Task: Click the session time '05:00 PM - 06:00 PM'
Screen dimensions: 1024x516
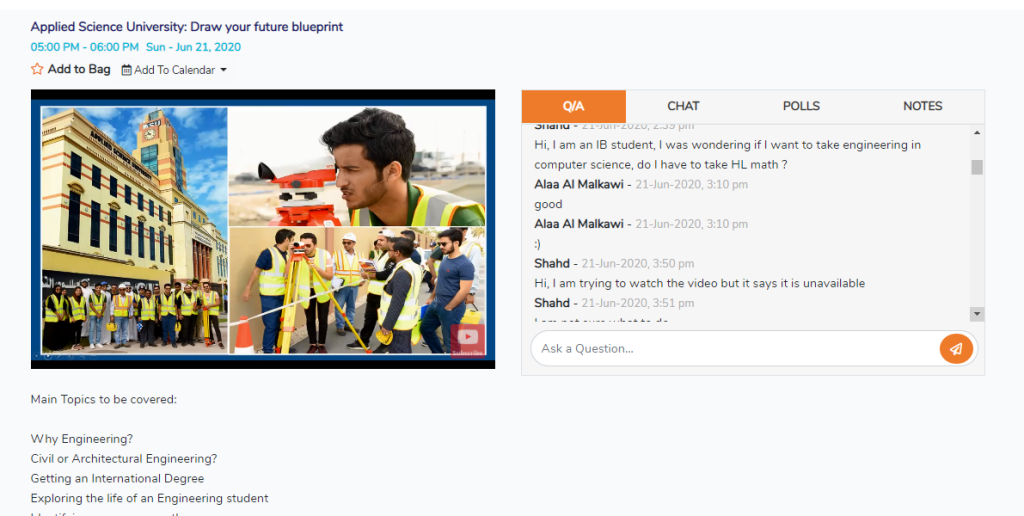Action: (85, 47)
